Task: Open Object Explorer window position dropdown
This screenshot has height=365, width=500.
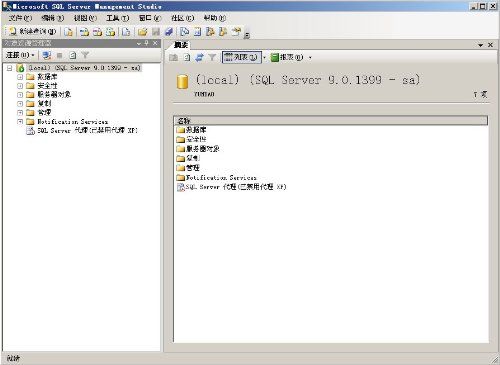Action: click(x=139, y=43)
